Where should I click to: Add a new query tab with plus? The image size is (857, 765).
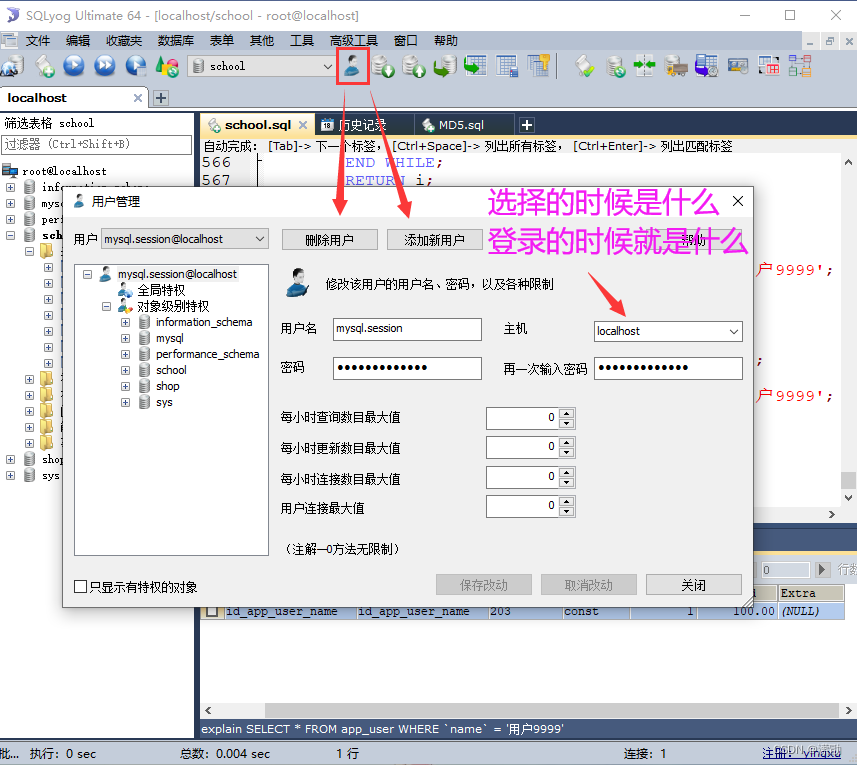(x=526, y=125)
